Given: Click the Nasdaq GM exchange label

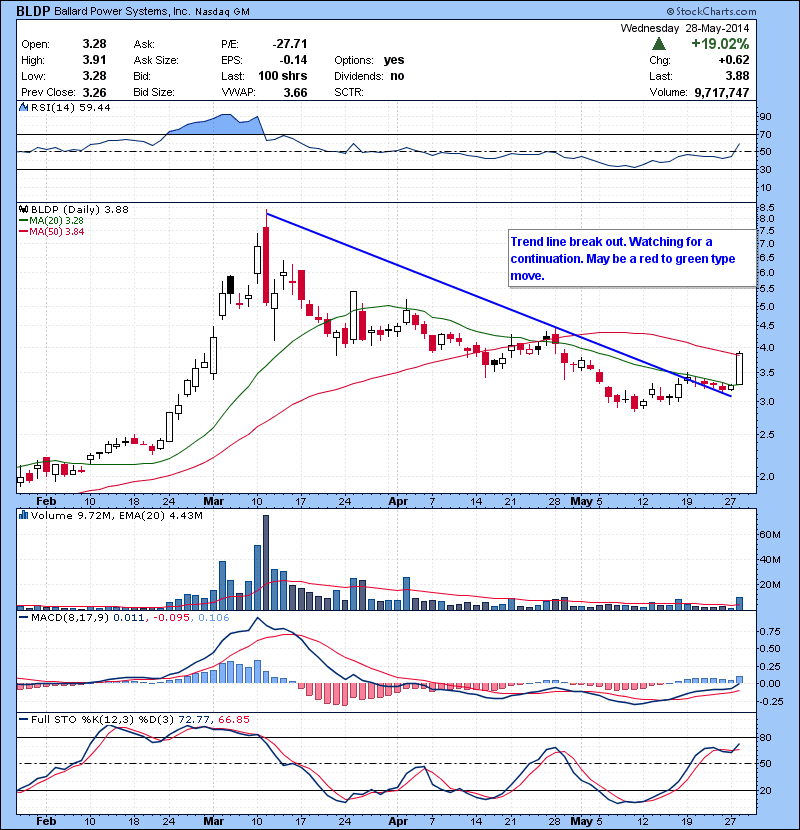Looking at the screenshot, I should [222, 12].
